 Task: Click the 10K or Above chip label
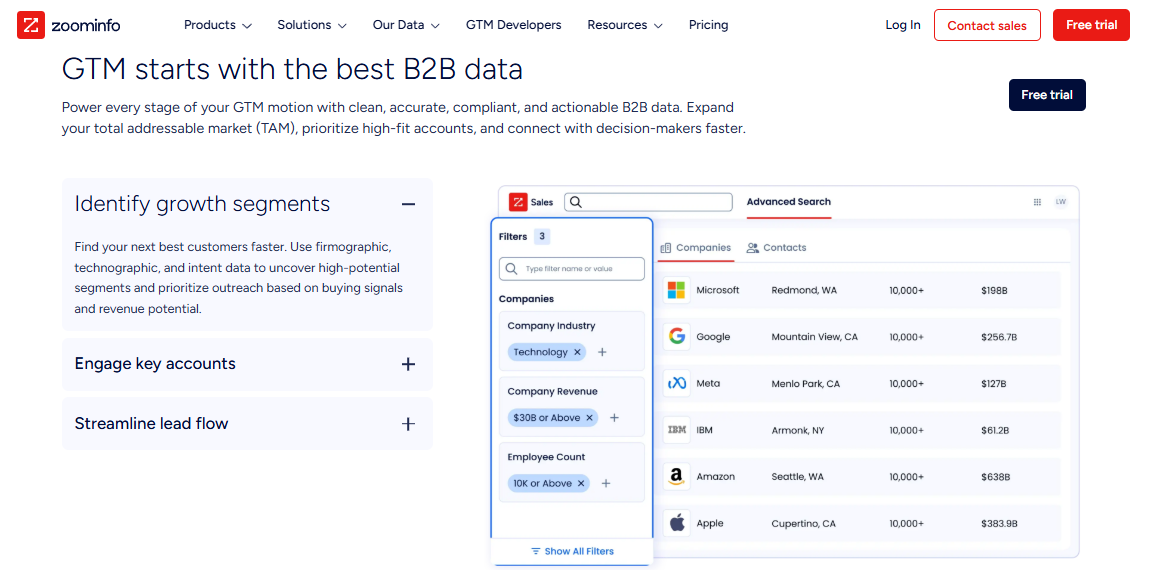pos(542,484)
